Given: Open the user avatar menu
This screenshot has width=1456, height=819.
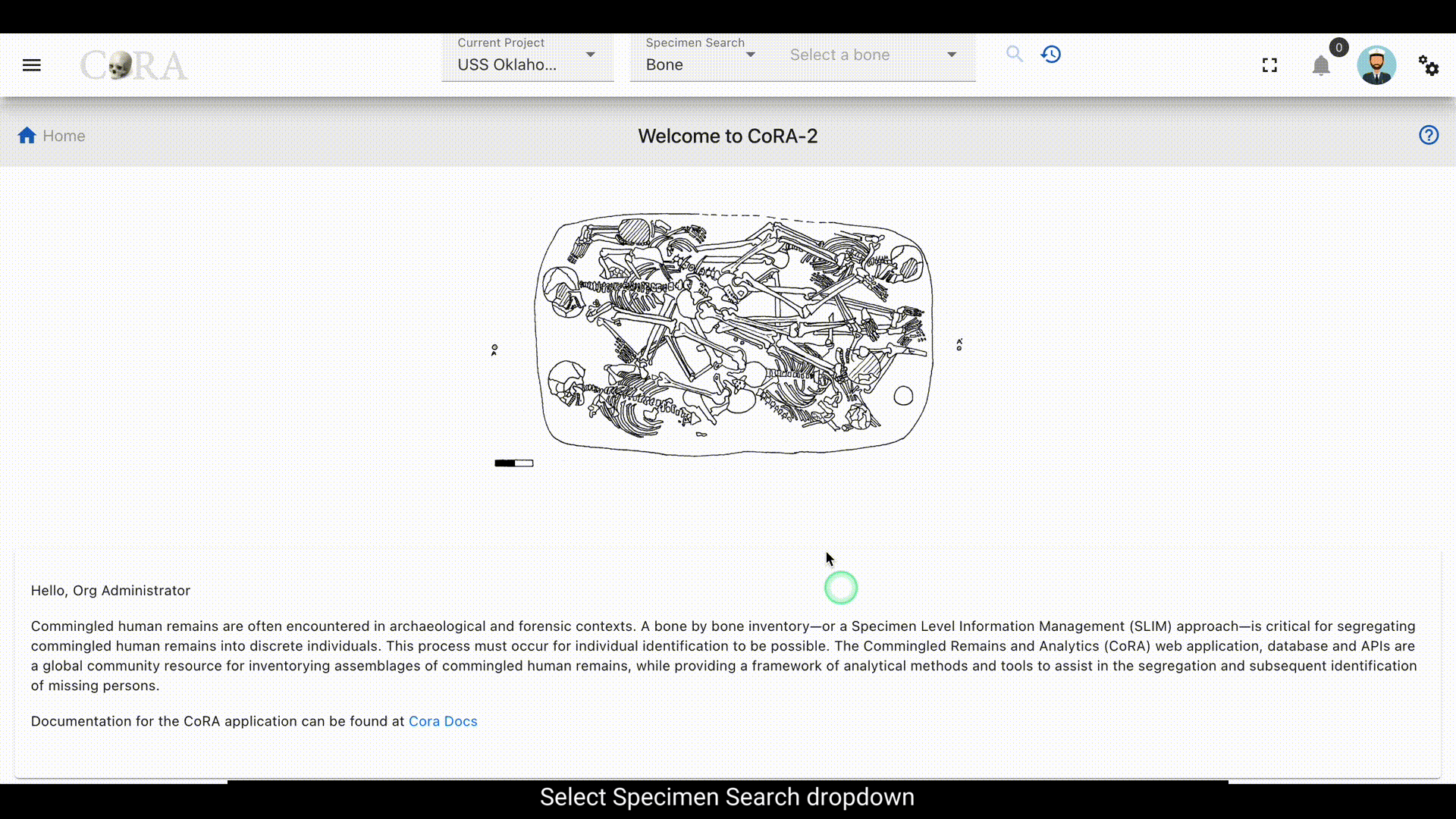Looking at the screenshot, I should (x=1376, y=65).
